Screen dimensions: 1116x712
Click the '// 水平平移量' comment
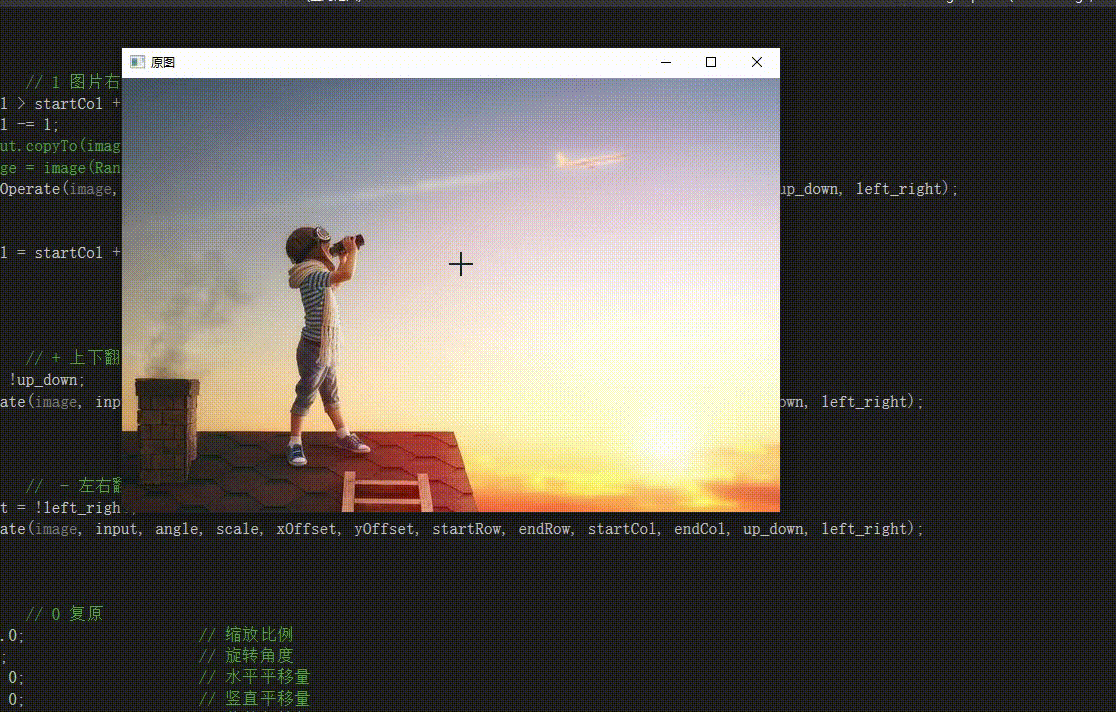(x=254, y=677)
